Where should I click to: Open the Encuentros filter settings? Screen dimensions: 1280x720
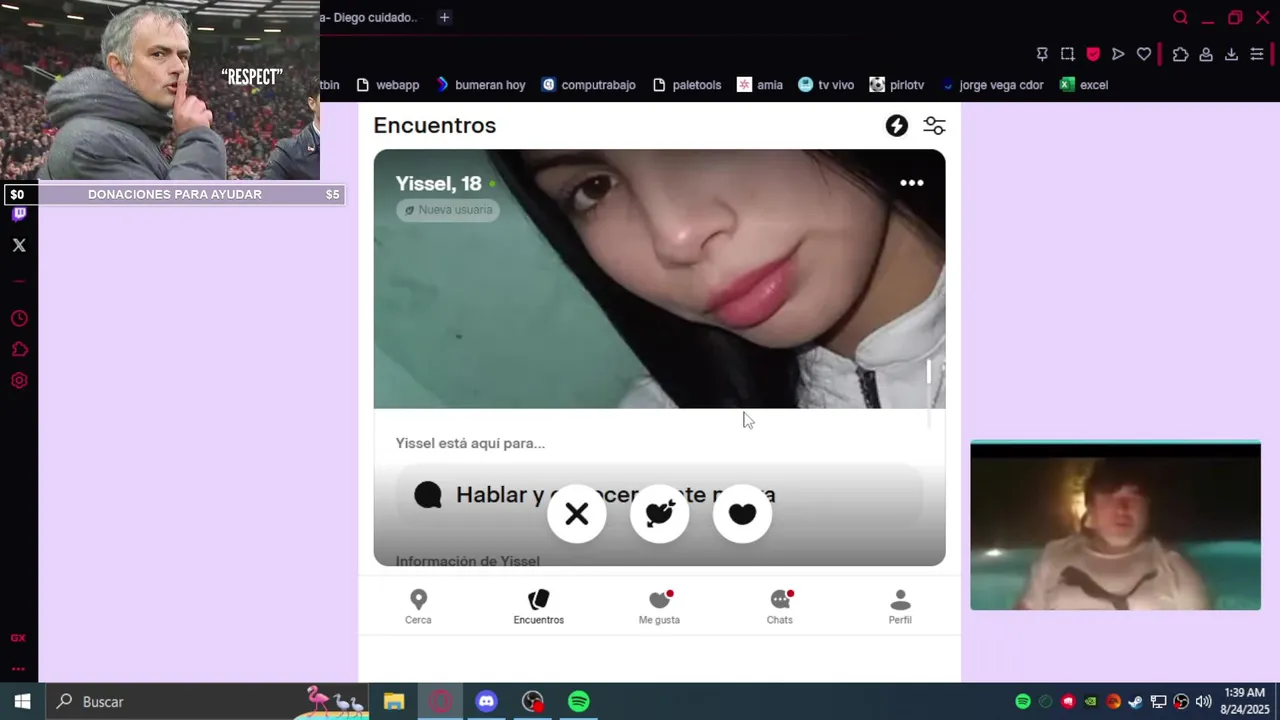click(x=934, y=125)
